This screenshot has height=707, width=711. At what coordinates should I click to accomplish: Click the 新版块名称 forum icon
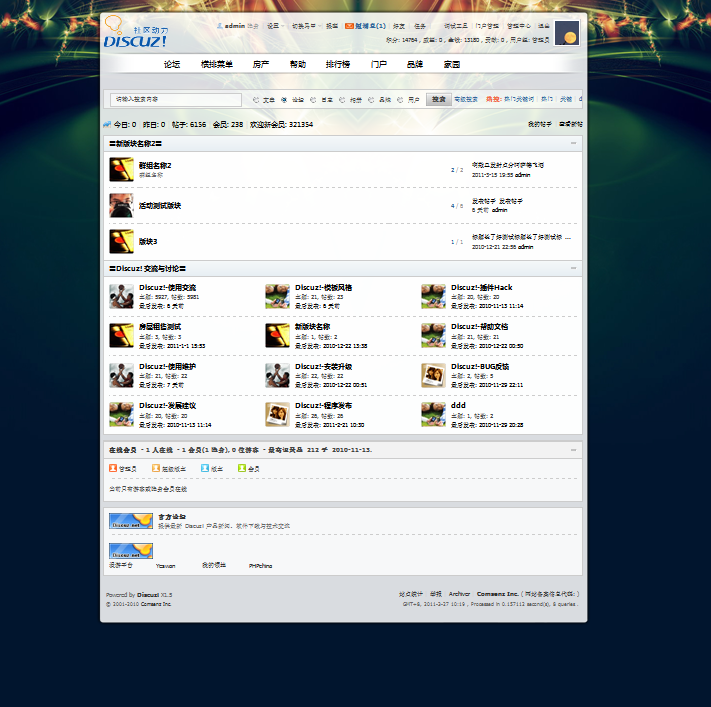point(278,336)
